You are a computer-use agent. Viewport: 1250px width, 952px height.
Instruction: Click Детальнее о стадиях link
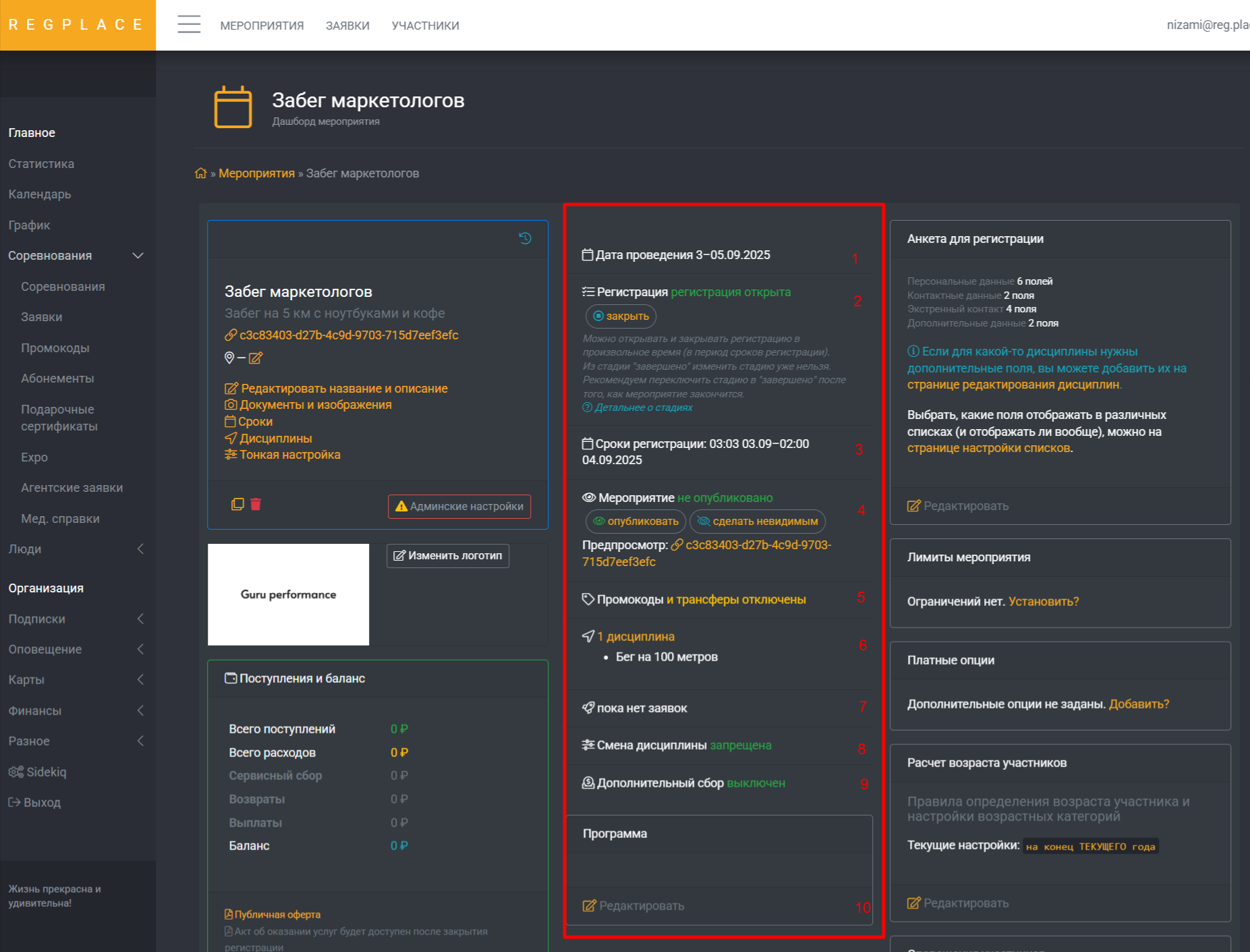pyautogui.click(x=644, y=408)
